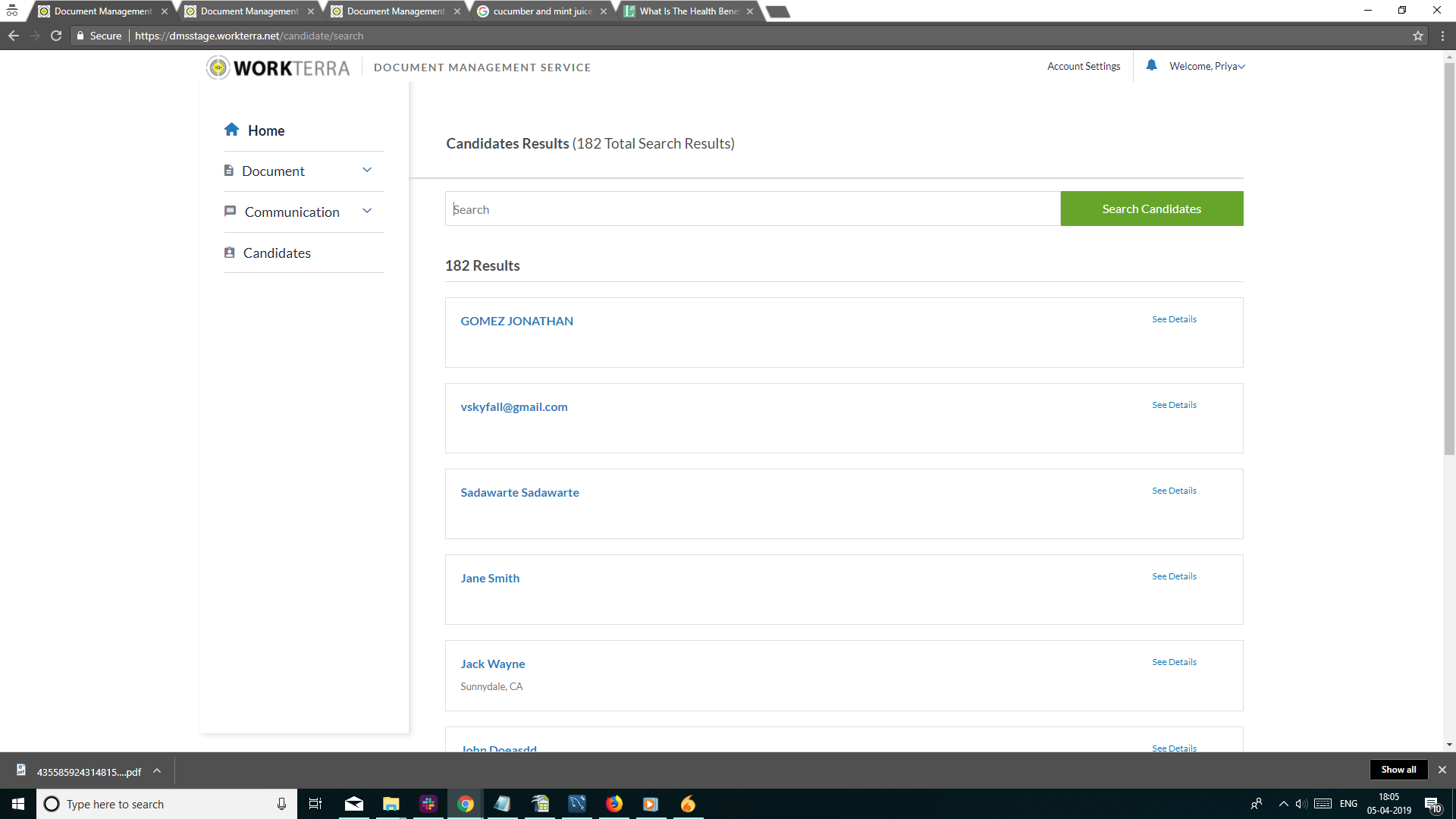Switch to Chrome on the taskbar
The height and width of the screenshot is (819, 1456).
click(466, 804)
